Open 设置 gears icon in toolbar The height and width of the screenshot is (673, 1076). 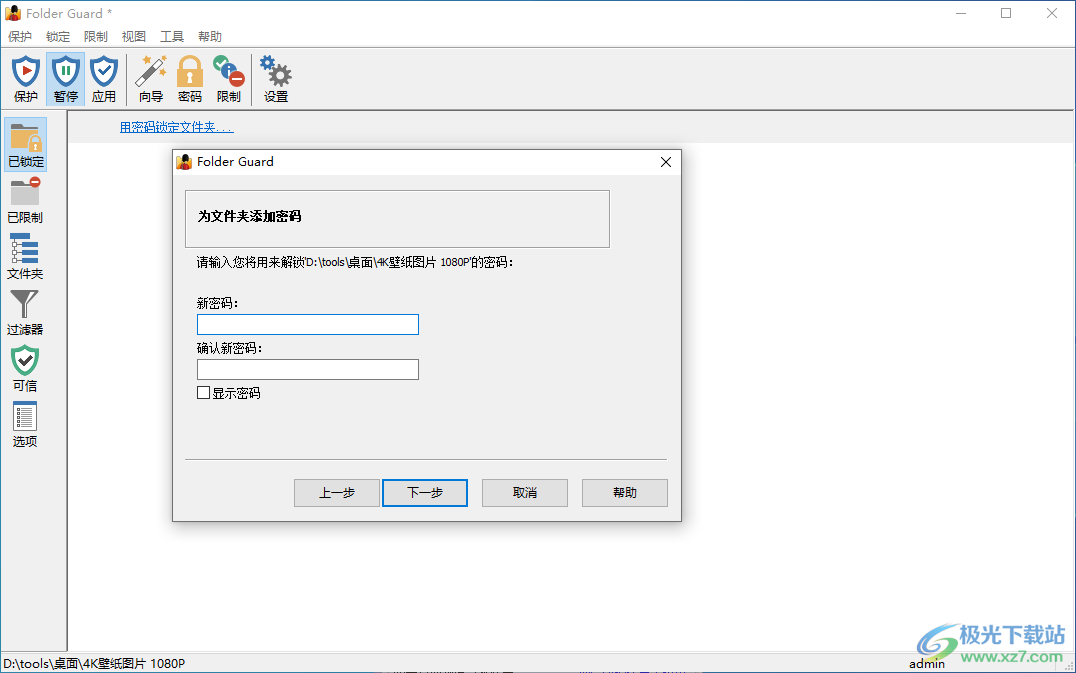(x=276, y=79)
